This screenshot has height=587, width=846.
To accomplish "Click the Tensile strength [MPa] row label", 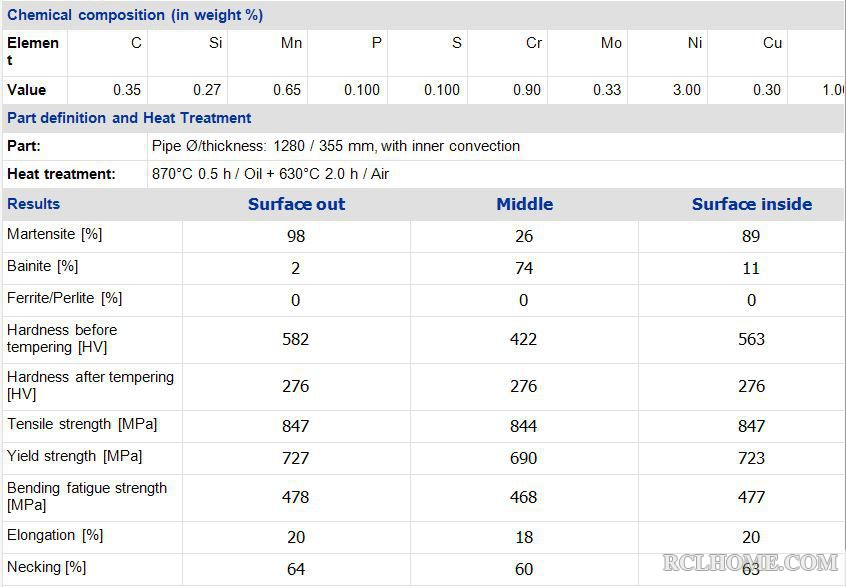I will tap(82, 424).
